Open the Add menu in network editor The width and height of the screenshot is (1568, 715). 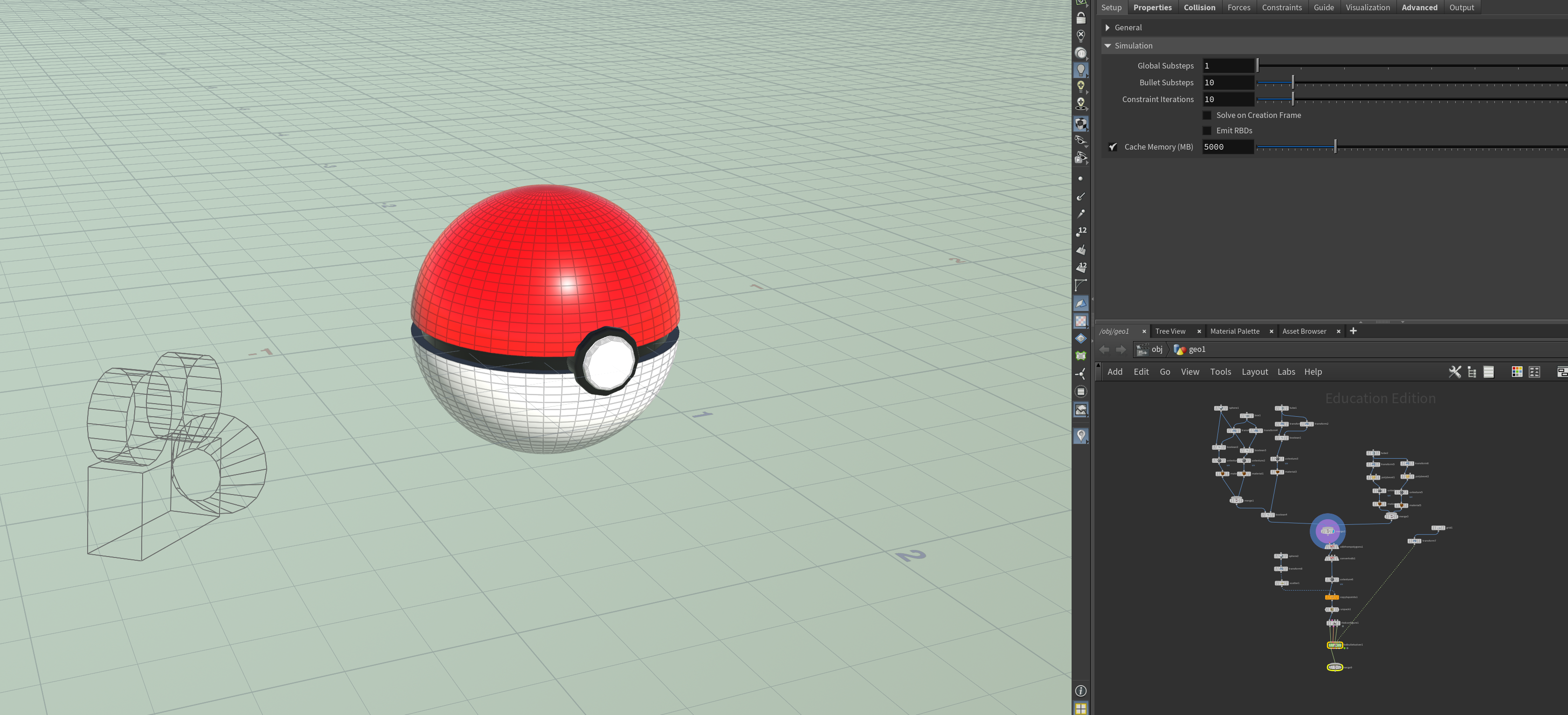pyautogui.click(x=1114, y=372)
